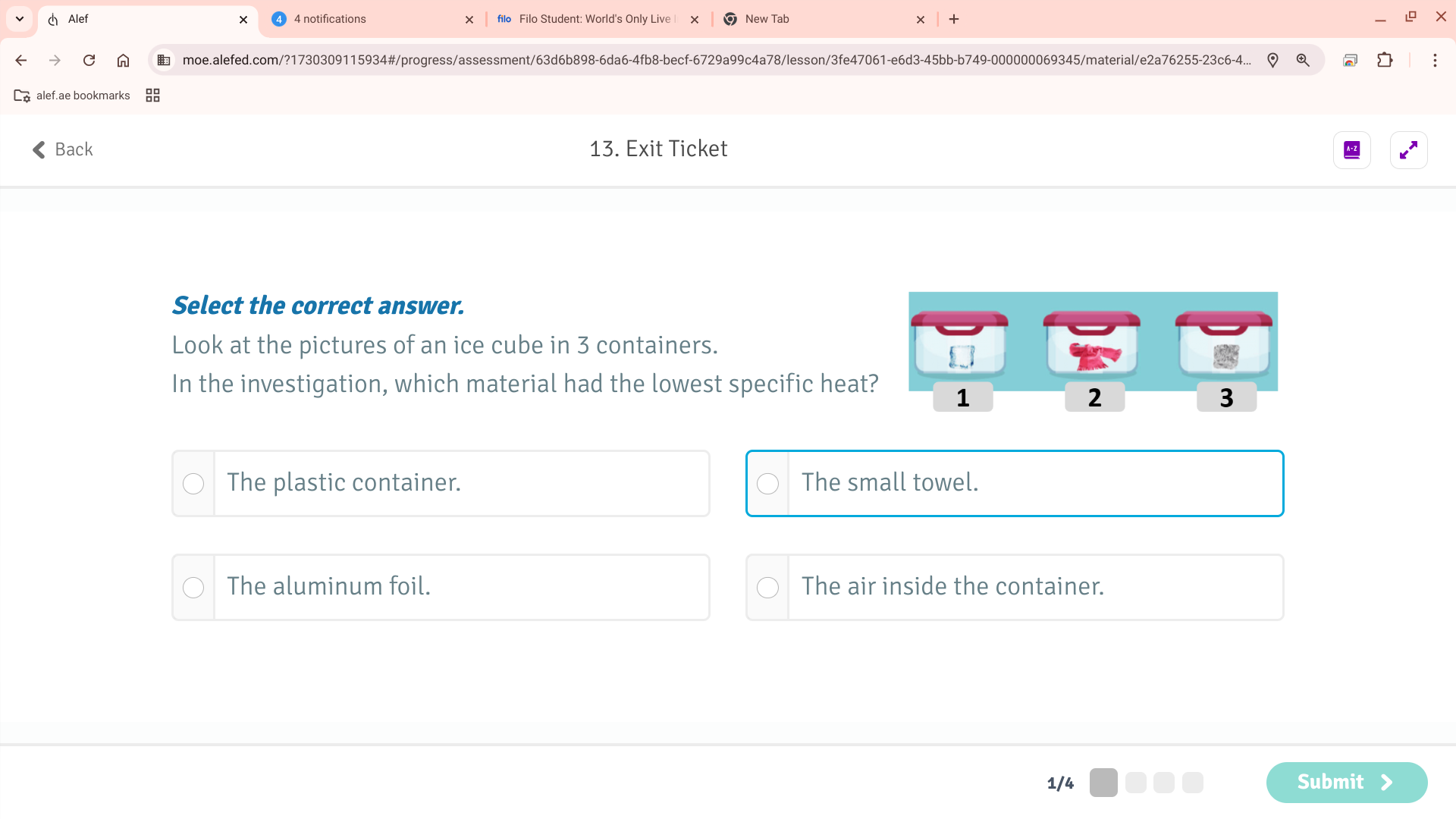Click the browser home icon
Viewport: 1456px width, 819px height.
(123, 60)
